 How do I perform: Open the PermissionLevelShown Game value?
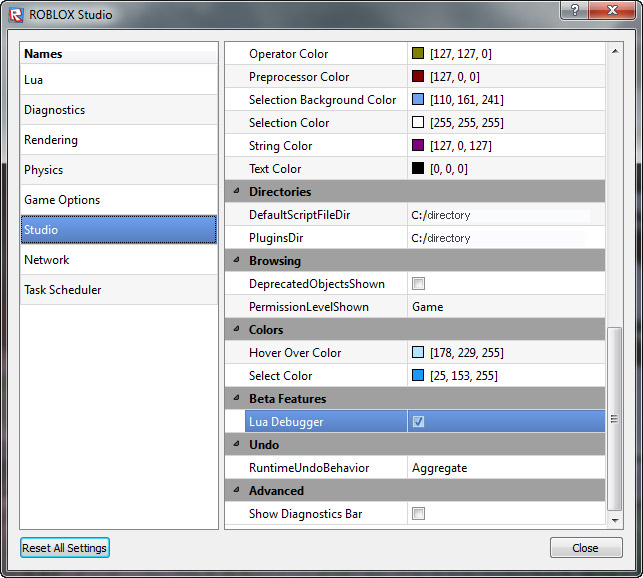click(506, 307)
